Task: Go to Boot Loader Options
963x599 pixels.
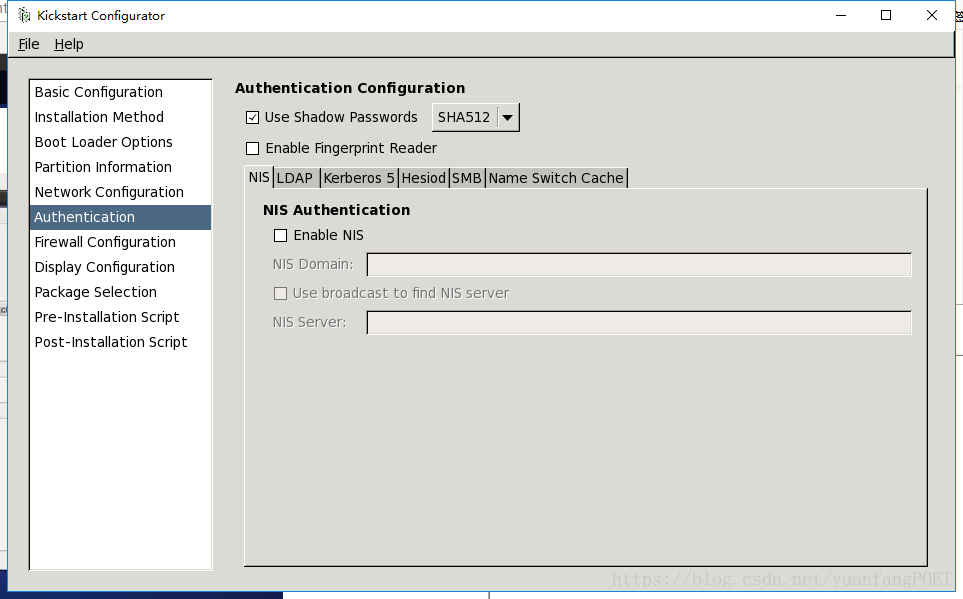Action: point(120,143)
